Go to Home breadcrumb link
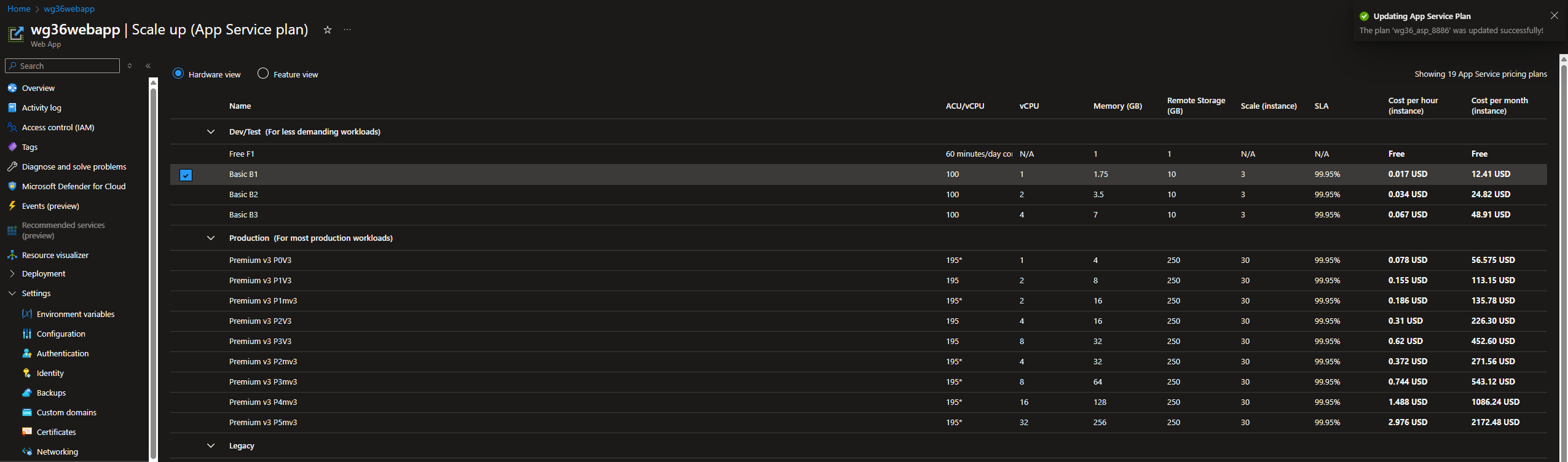1568x462 pixels. point(18,9)
